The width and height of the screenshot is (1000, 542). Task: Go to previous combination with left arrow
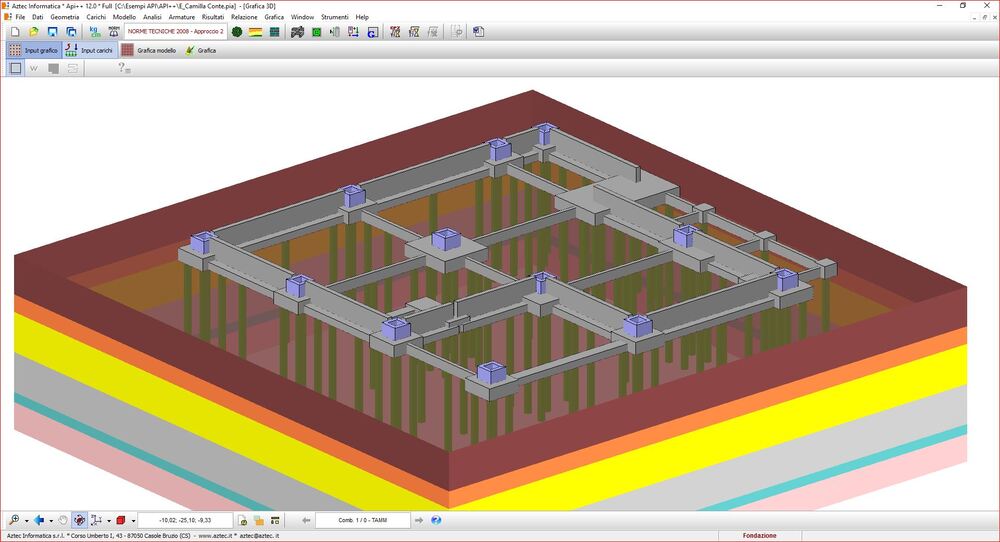point(306,520)
